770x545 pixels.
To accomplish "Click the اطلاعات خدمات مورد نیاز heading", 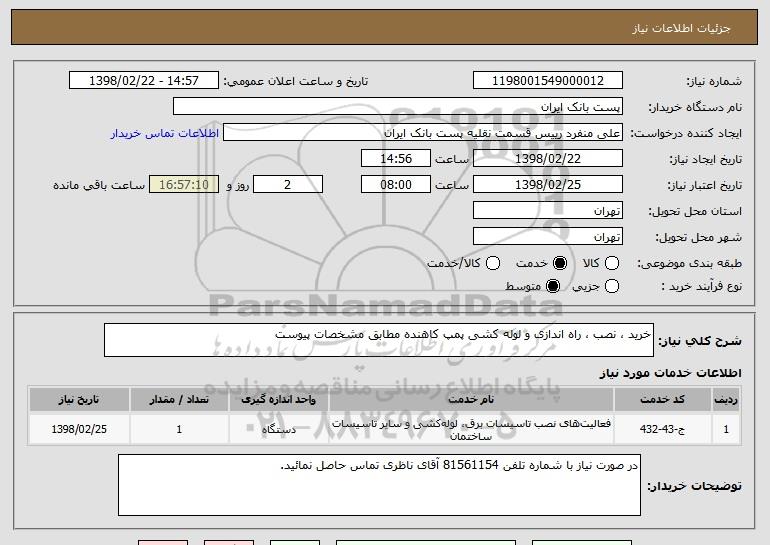I will [670, 373].
